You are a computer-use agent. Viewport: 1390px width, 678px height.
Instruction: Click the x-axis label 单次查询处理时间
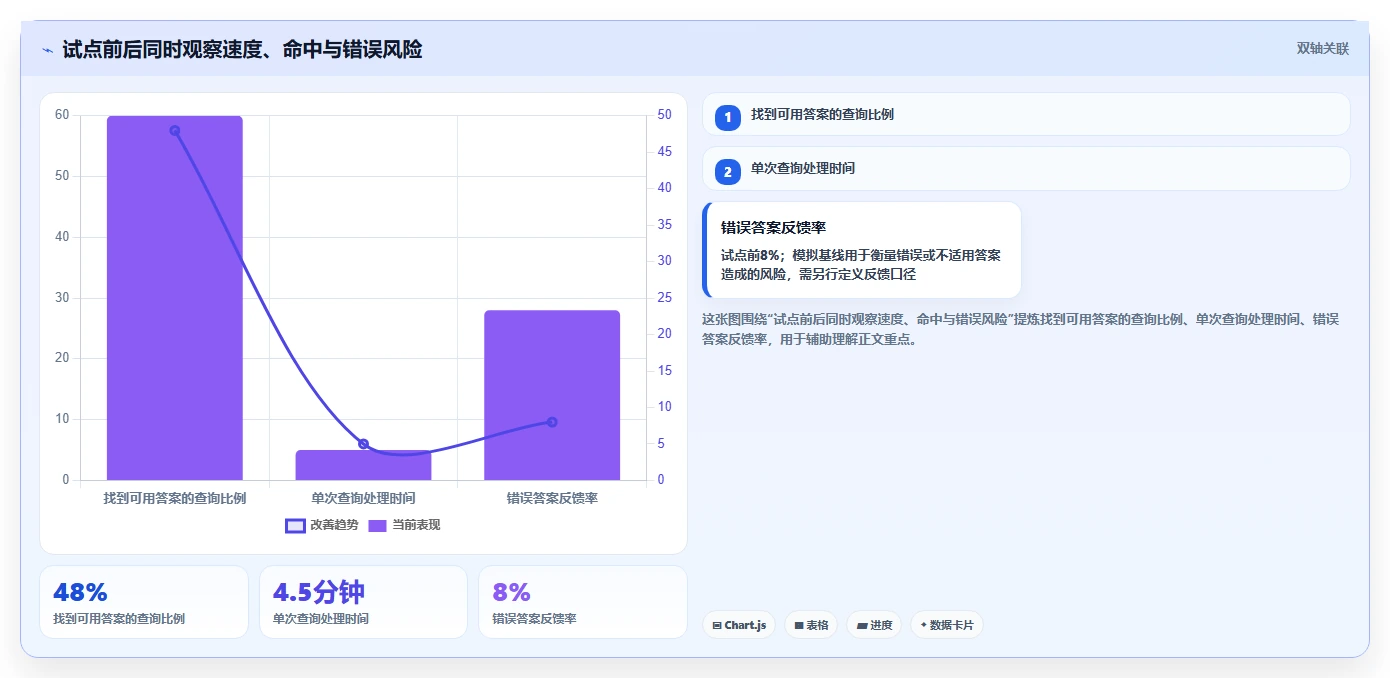363,498
